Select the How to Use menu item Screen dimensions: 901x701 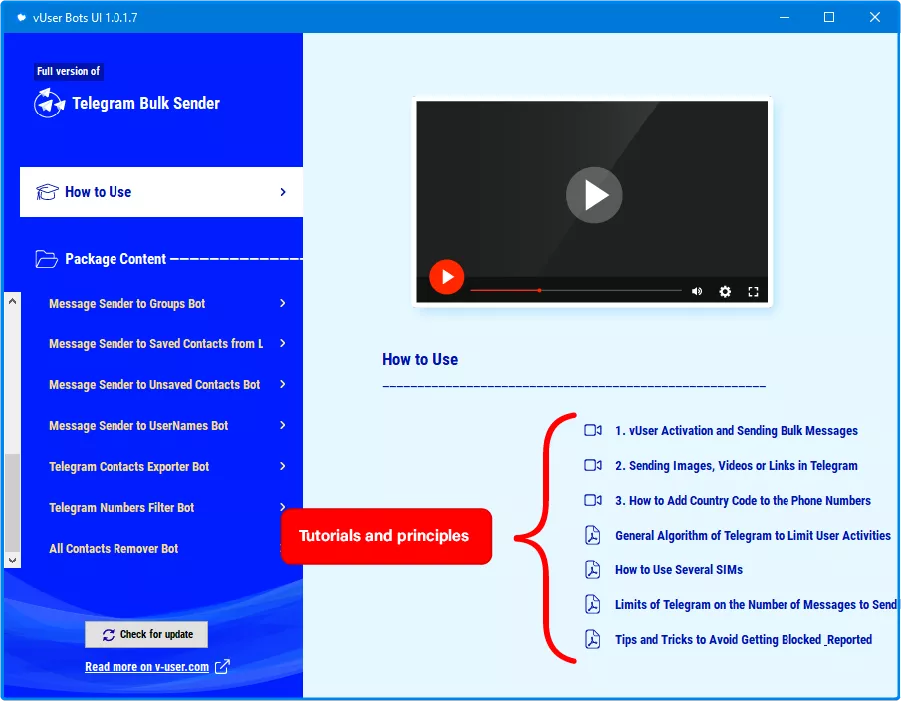(x=161, y=192)
